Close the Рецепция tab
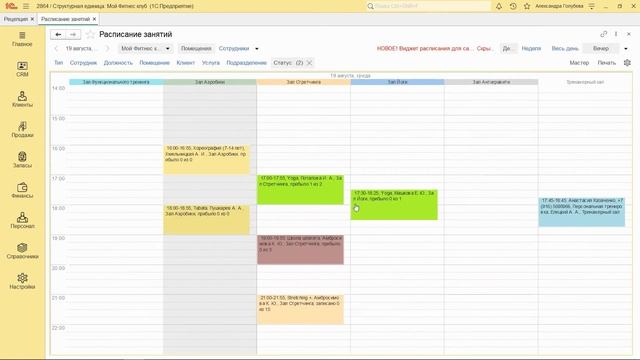The image size is (640, 360). click(x=32, y=19)
